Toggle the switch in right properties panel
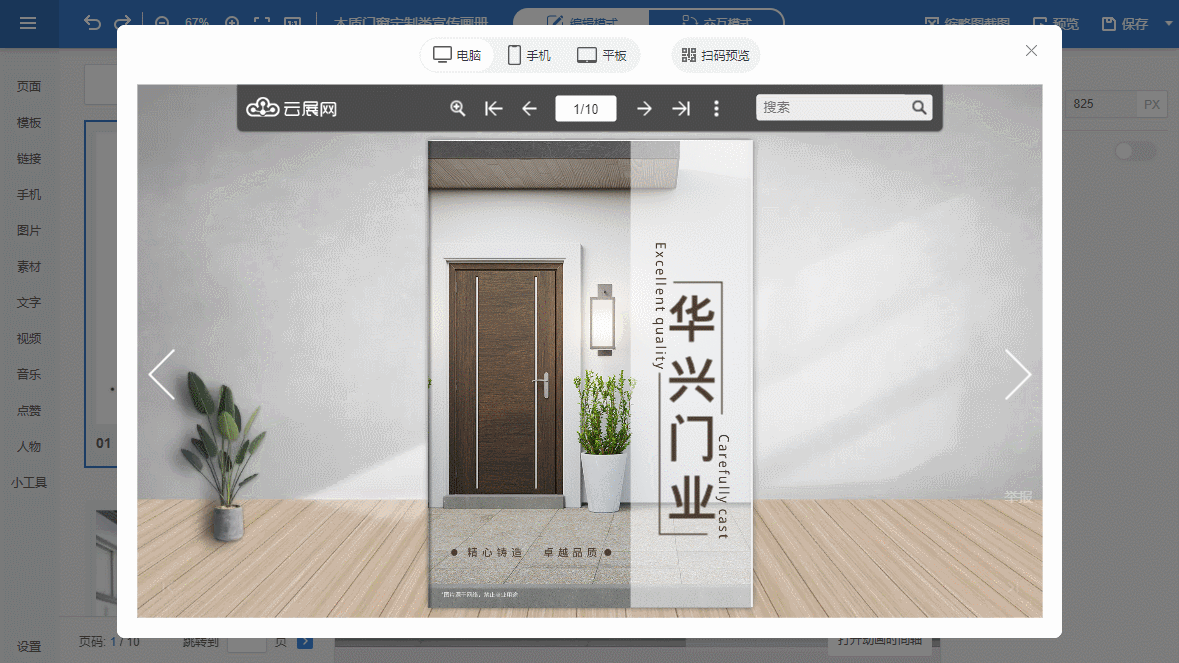1179x663 pixels. coord(1135,151)
